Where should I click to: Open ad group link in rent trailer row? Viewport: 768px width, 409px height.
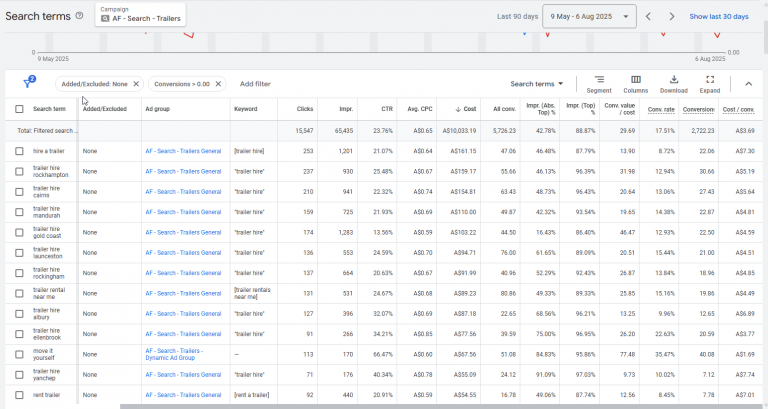click(183, 395)
